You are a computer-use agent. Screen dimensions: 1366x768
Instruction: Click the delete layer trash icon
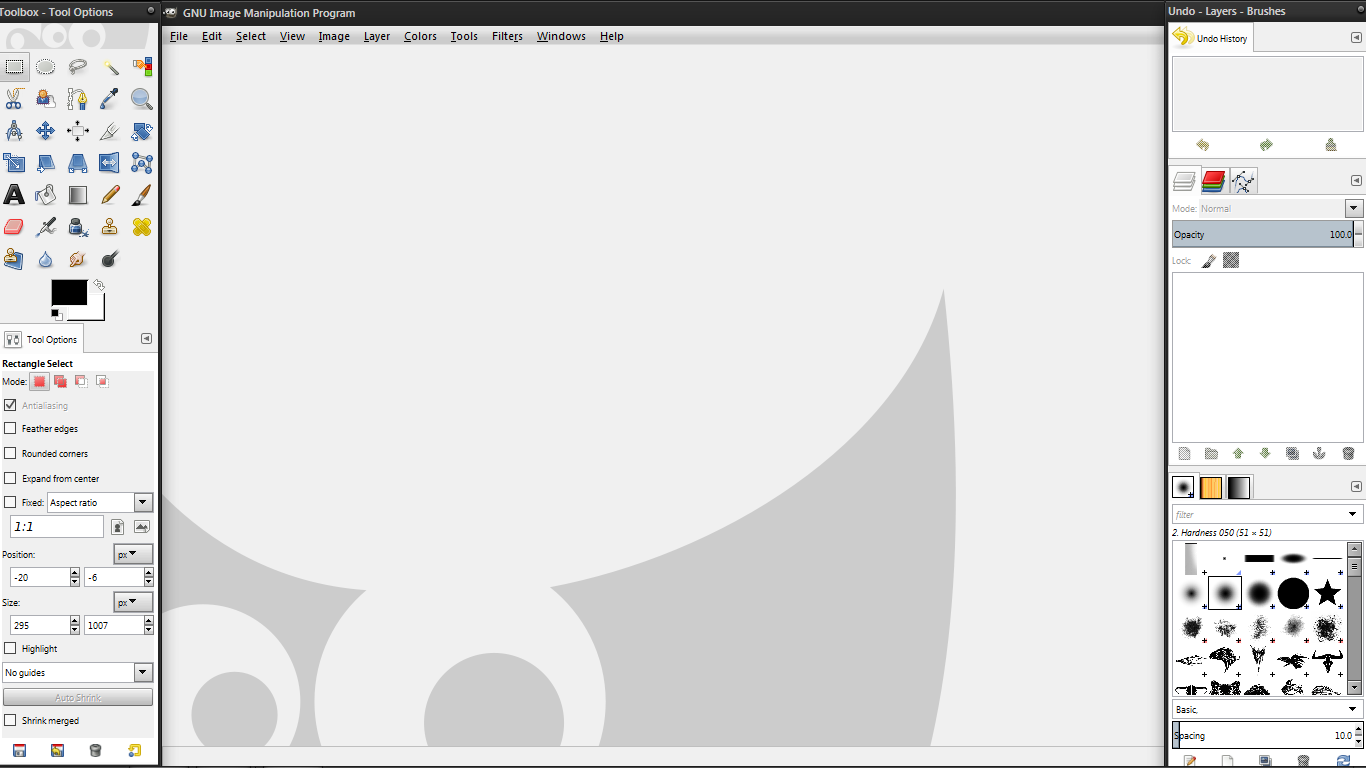point(1348,453)
